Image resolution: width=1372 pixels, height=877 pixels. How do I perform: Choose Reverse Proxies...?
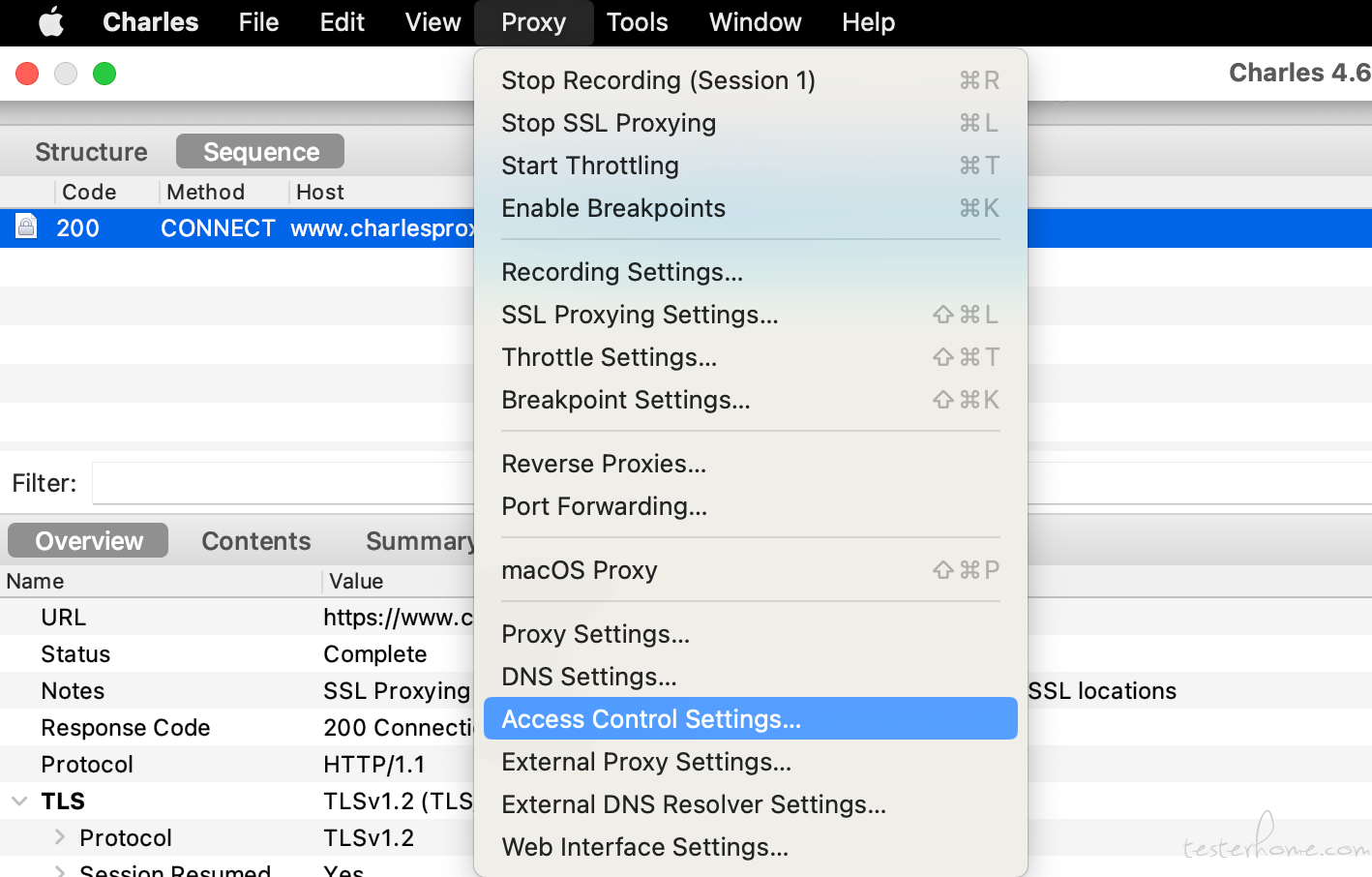tap(750, 464)
